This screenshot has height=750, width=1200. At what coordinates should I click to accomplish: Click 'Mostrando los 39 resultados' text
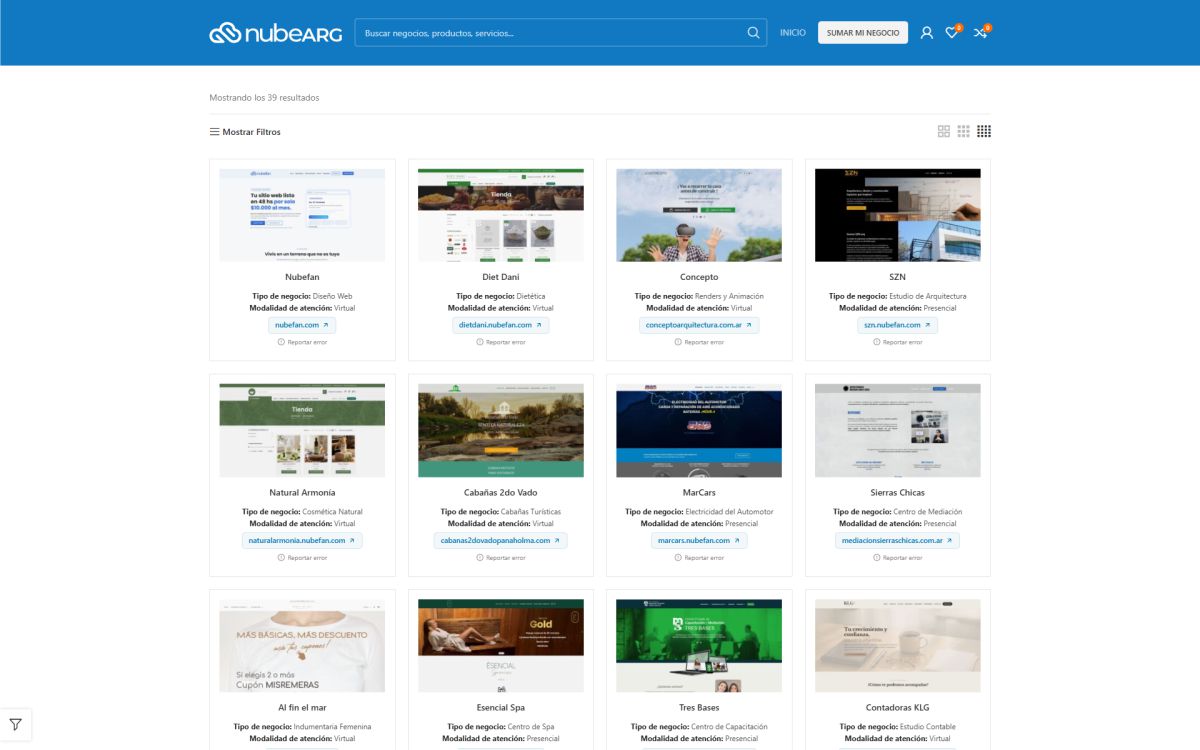(x=264, y=98)
